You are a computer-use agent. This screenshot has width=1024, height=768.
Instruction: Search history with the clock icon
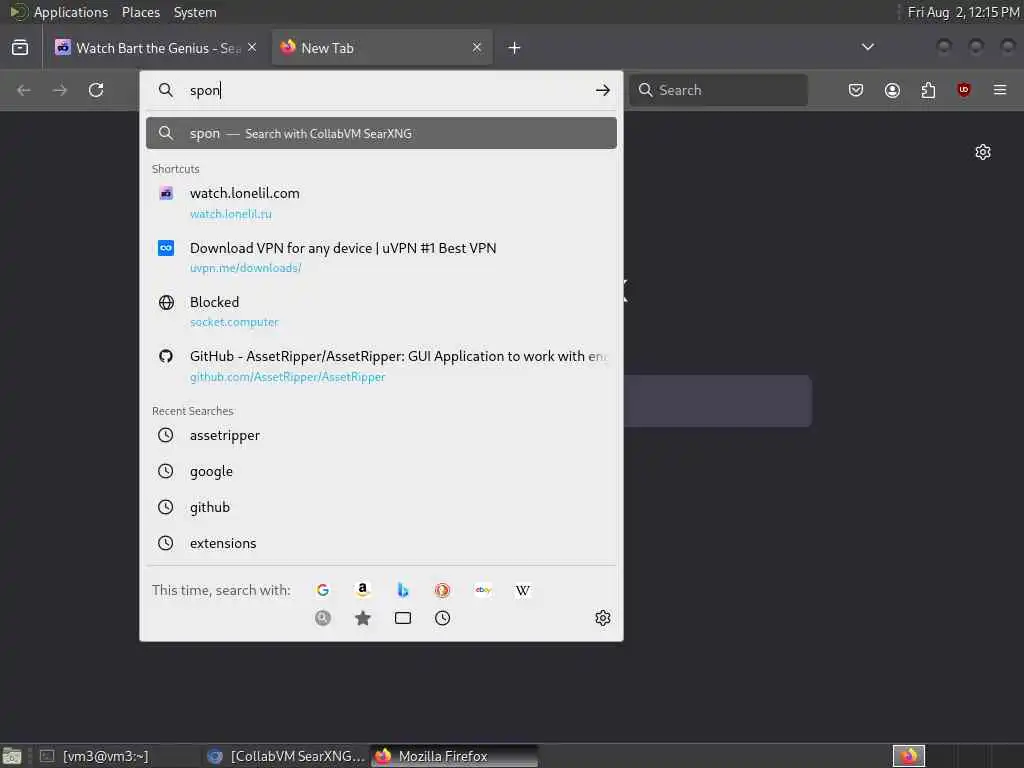442,618
